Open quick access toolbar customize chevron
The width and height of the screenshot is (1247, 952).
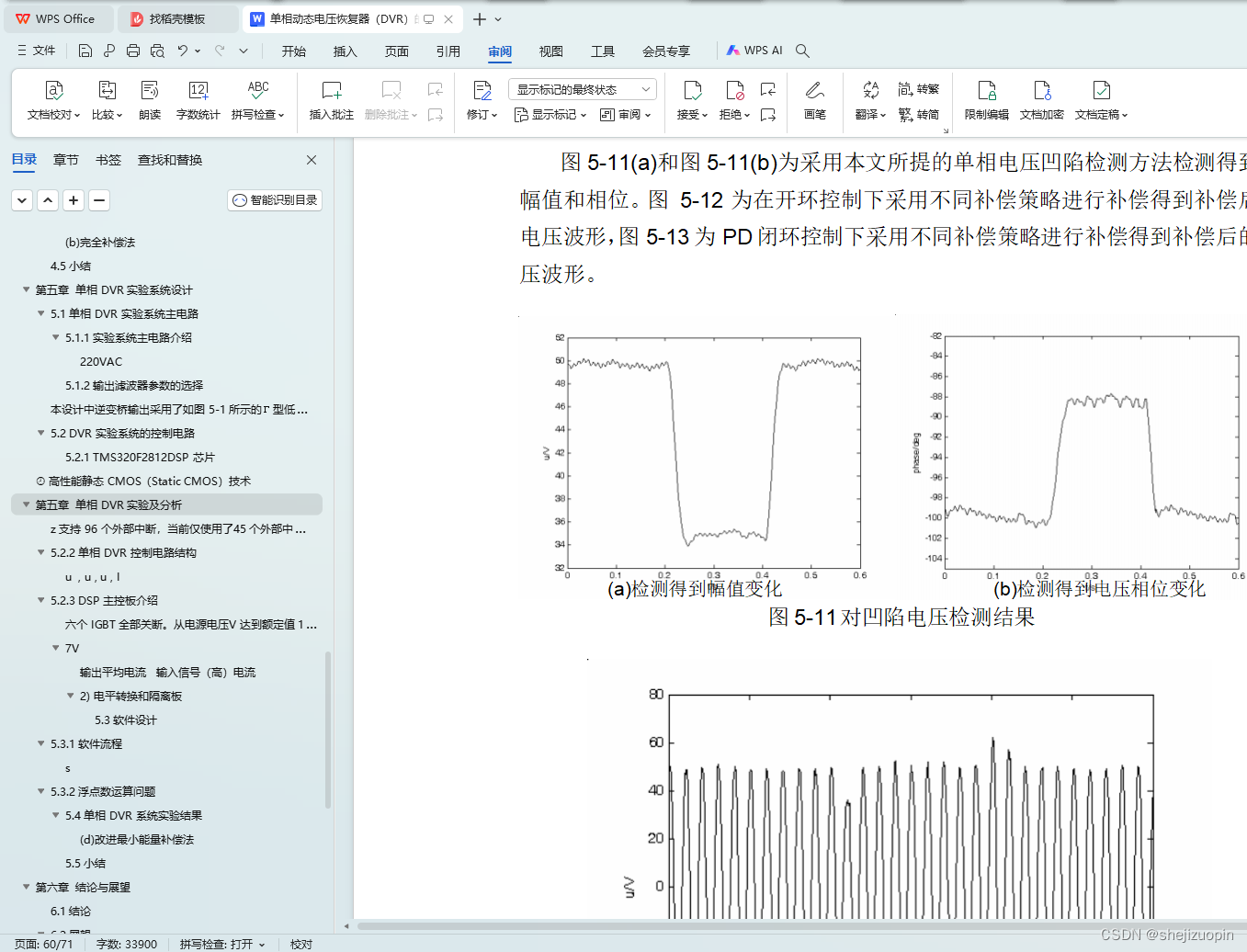point(244,51)
